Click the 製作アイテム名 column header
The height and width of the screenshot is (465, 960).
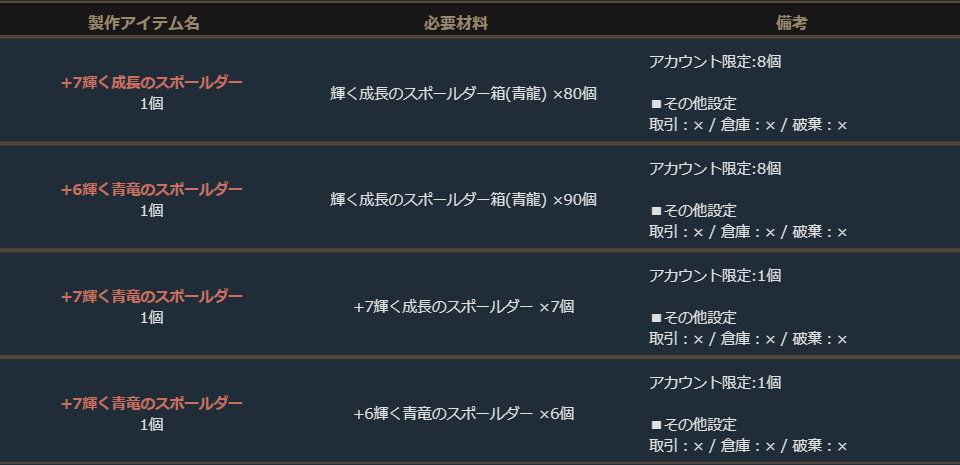coord(151,23)
